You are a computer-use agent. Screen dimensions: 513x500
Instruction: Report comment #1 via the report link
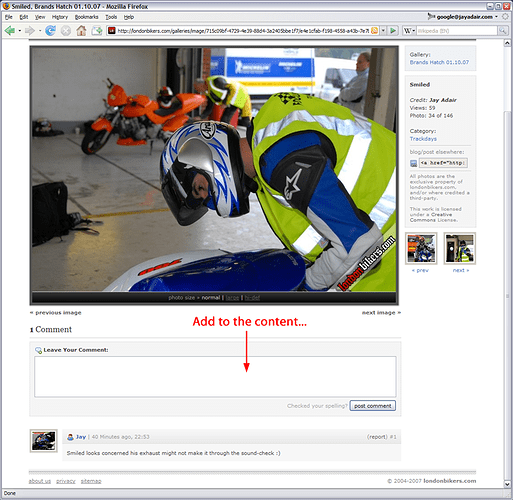tap(377, 437)
